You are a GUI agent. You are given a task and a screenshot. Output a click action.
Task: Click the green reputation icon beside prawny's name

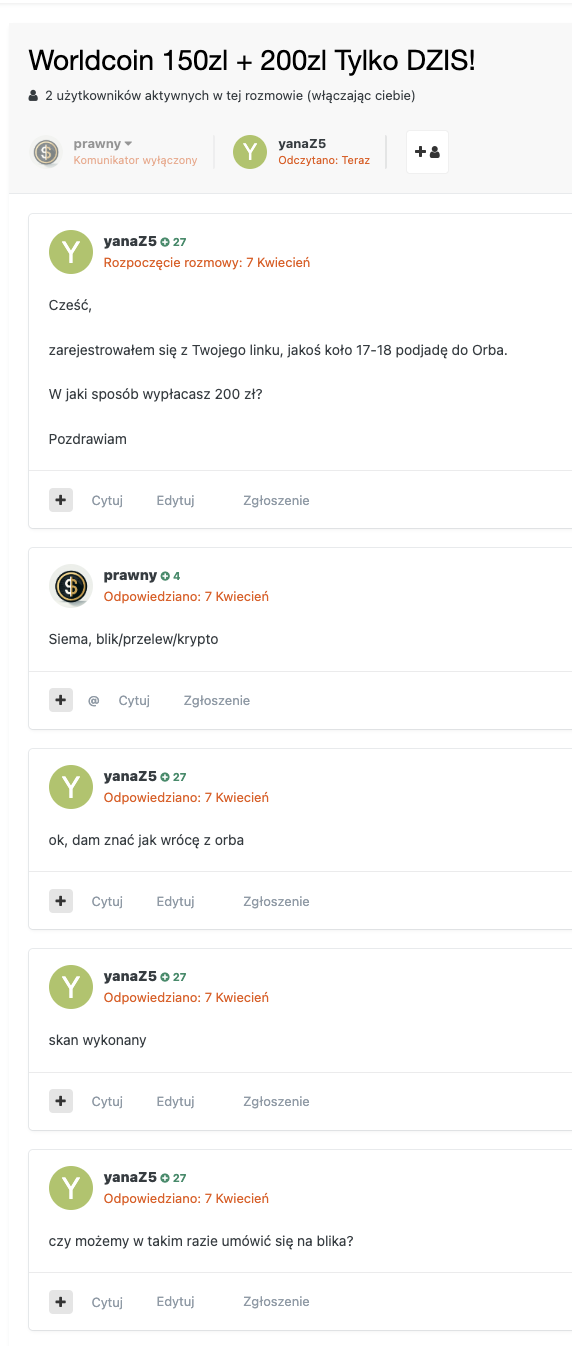166,576
